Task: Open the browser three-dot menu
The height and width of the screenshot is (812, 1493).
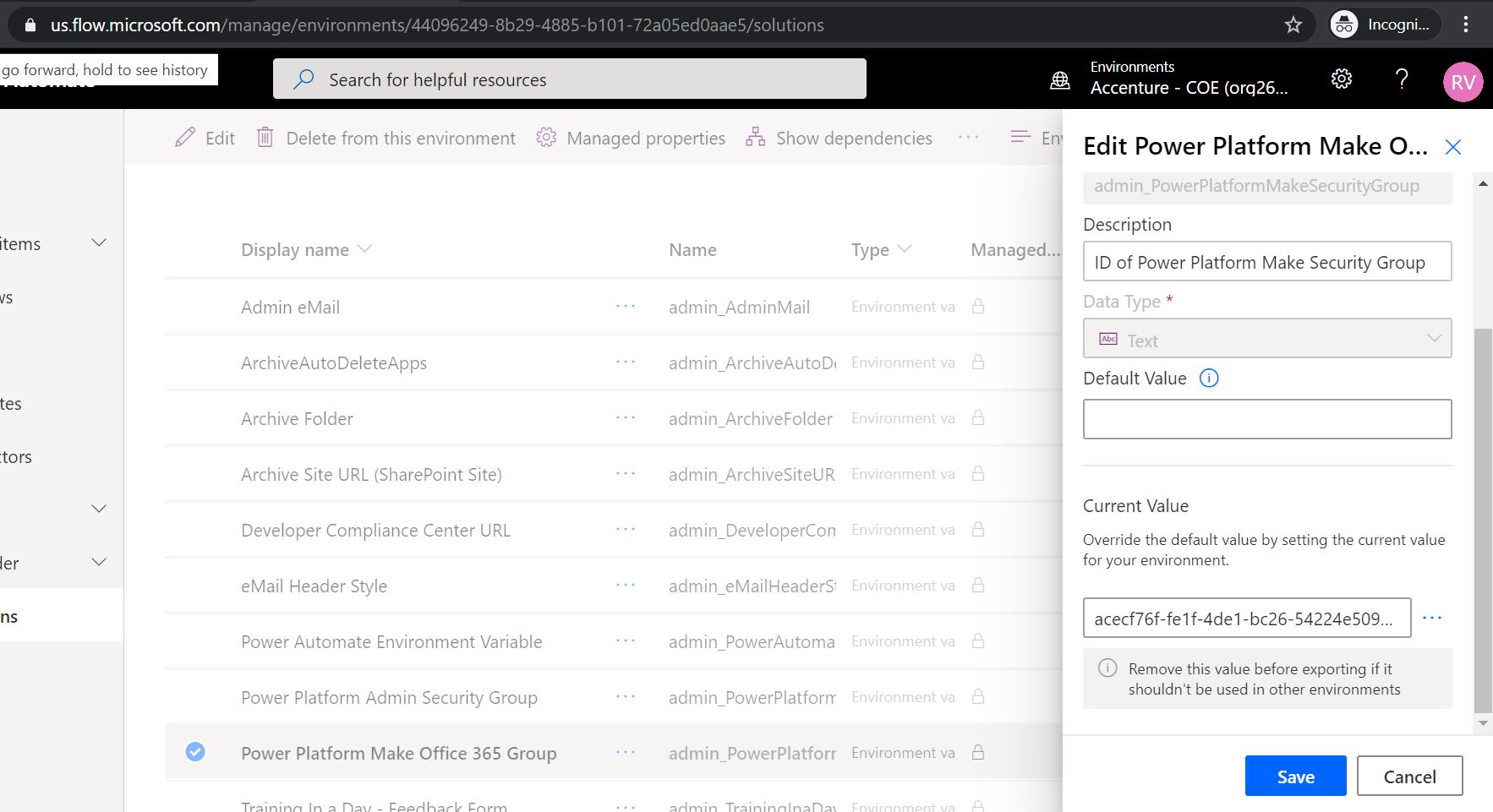Action: [x=1466, y=24]
